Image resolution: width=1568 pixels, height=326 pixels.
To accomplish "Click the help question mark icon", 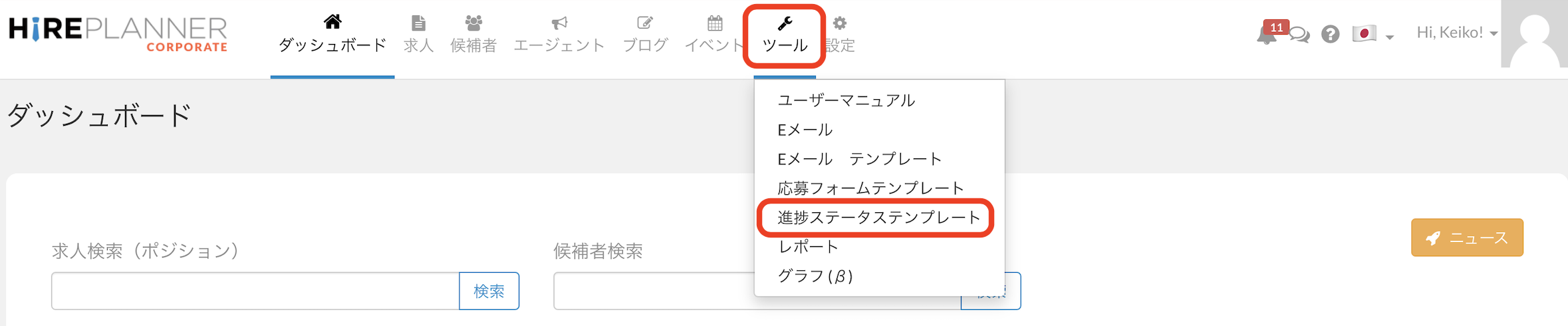I will 1330,34.
